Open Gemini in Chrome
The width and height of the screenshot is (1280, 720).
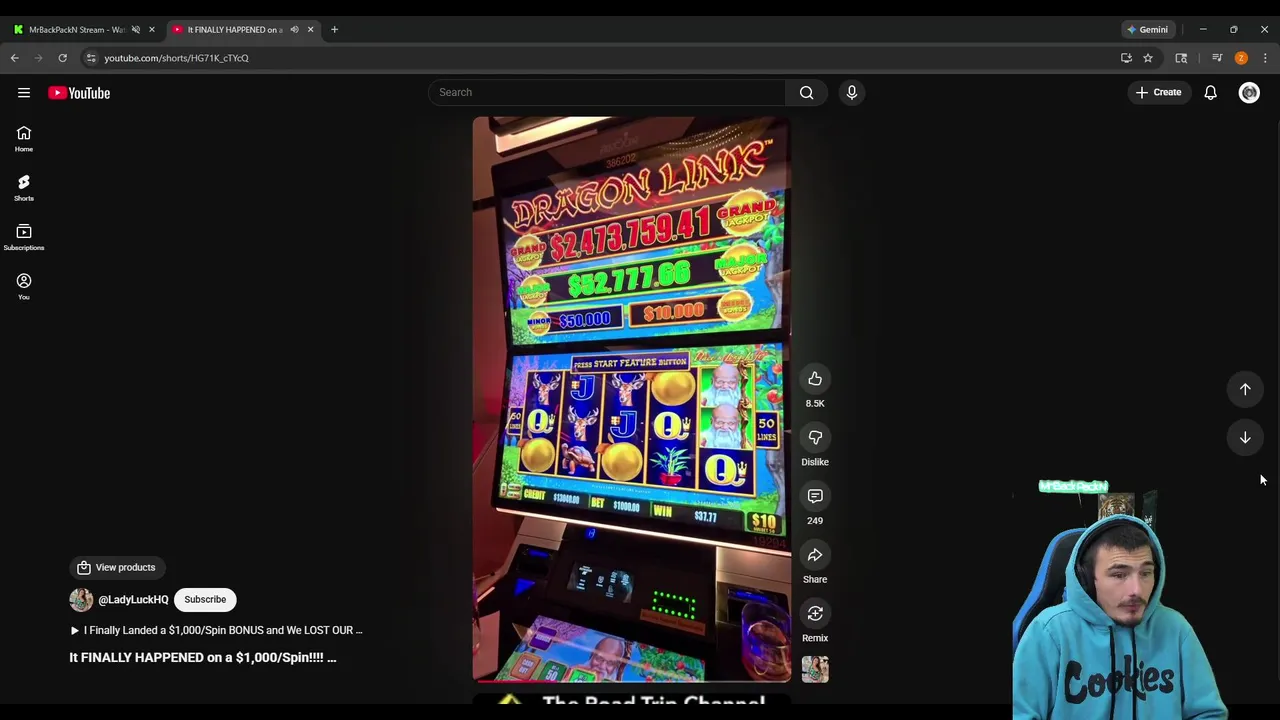tap(1147, 30)
